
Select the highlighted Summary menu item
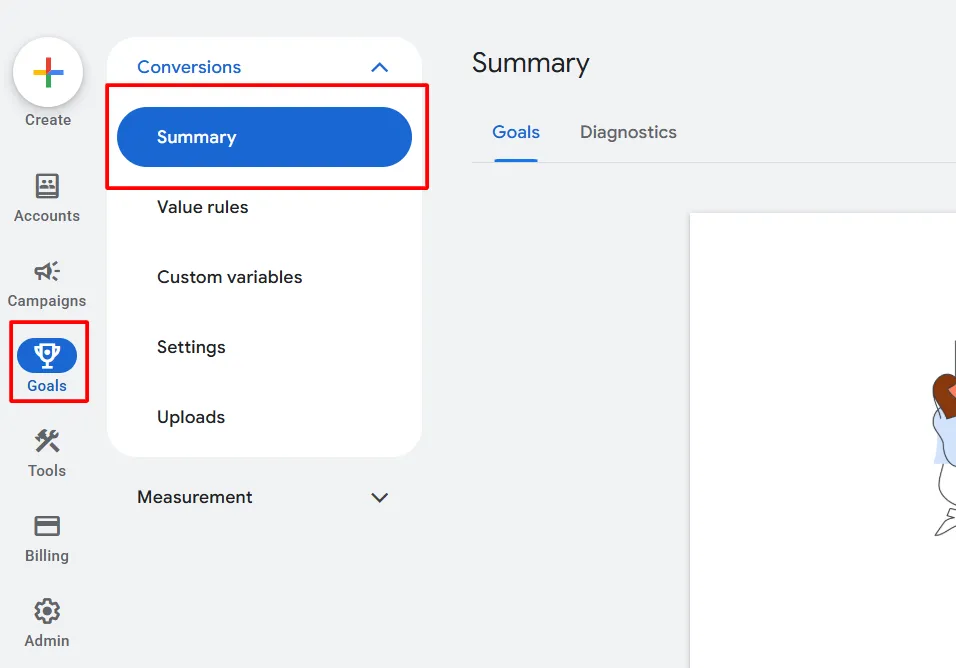pos(264,137)
